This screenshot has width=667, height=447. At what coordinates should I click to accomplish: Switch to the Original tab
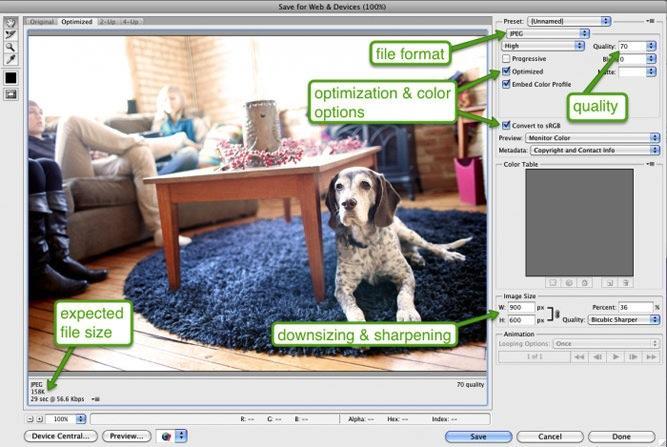[42, 21]
